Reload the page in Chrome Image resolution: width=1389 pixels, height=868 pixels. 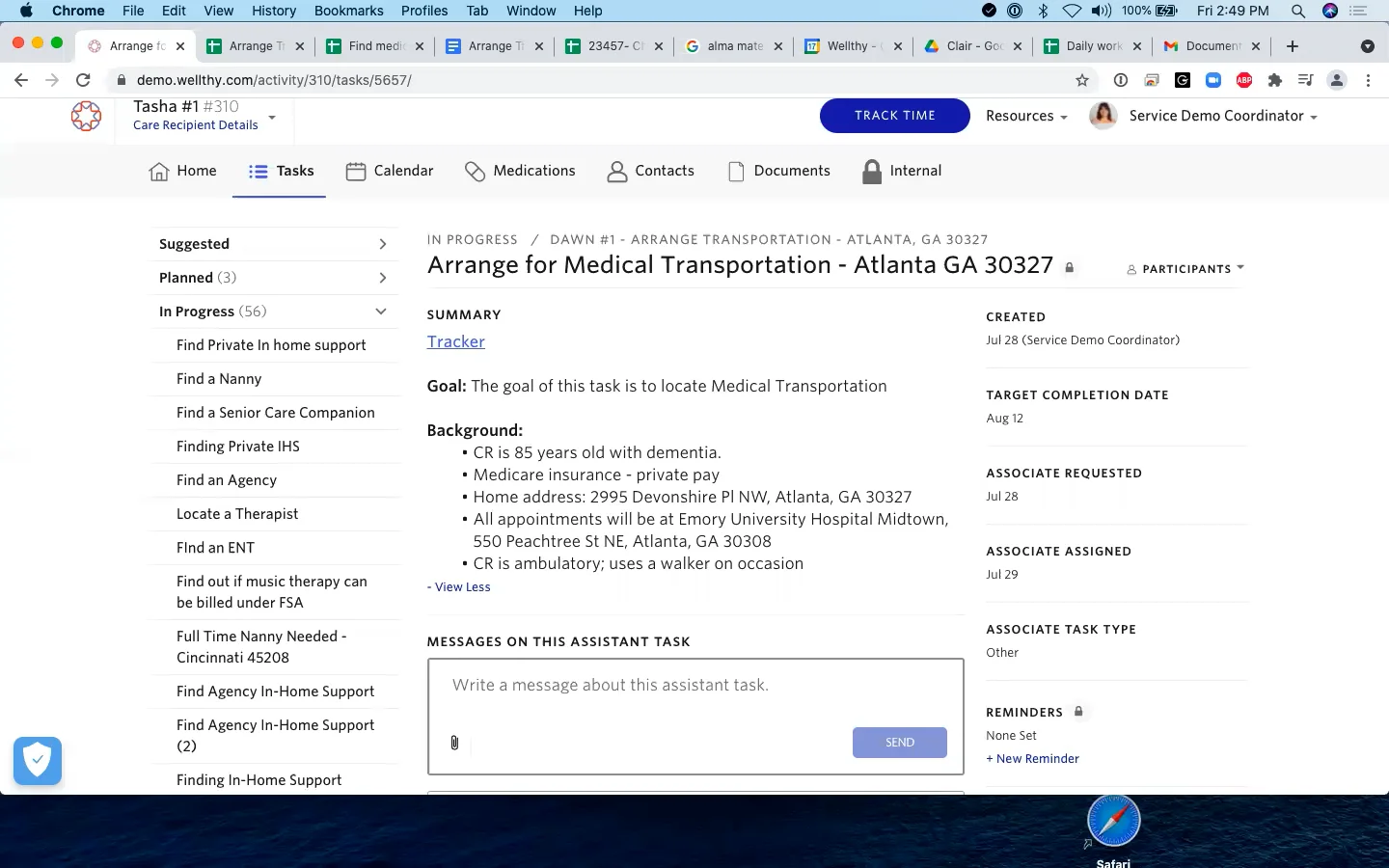pyautogui.click(x=83, y=80)
